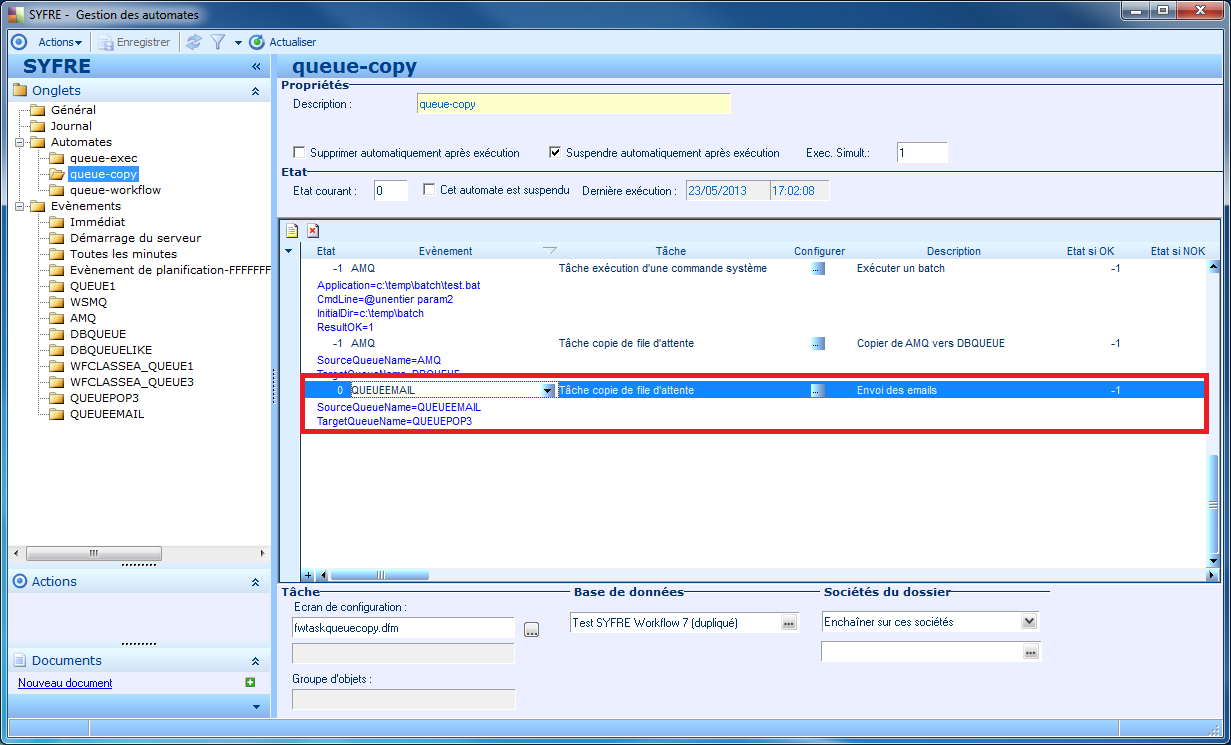Click the WFCLASSEA_QUEUE1 folder icon
The image size is (1231, 745).
56,366
